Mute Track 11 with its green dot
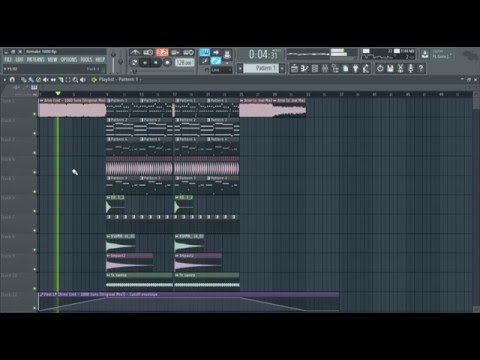This screenshot has width=480, height=360. [x=35, y=308]
